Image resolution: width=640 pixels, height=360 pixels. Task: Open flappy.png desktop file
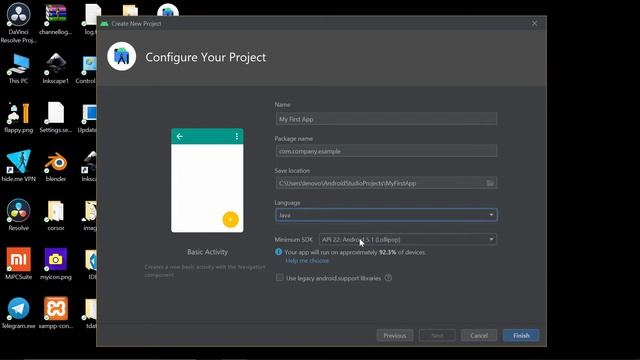coord(18,118)
